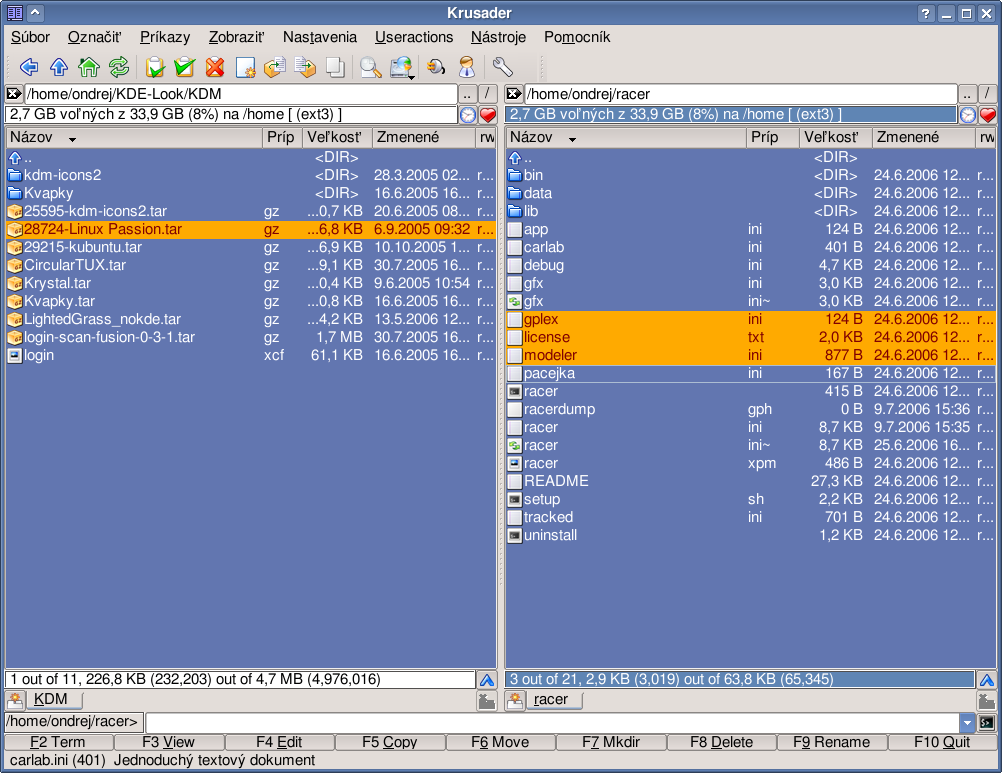Sort right panel by Príp header
This screenshot has width=1002, height=773.
772,137
